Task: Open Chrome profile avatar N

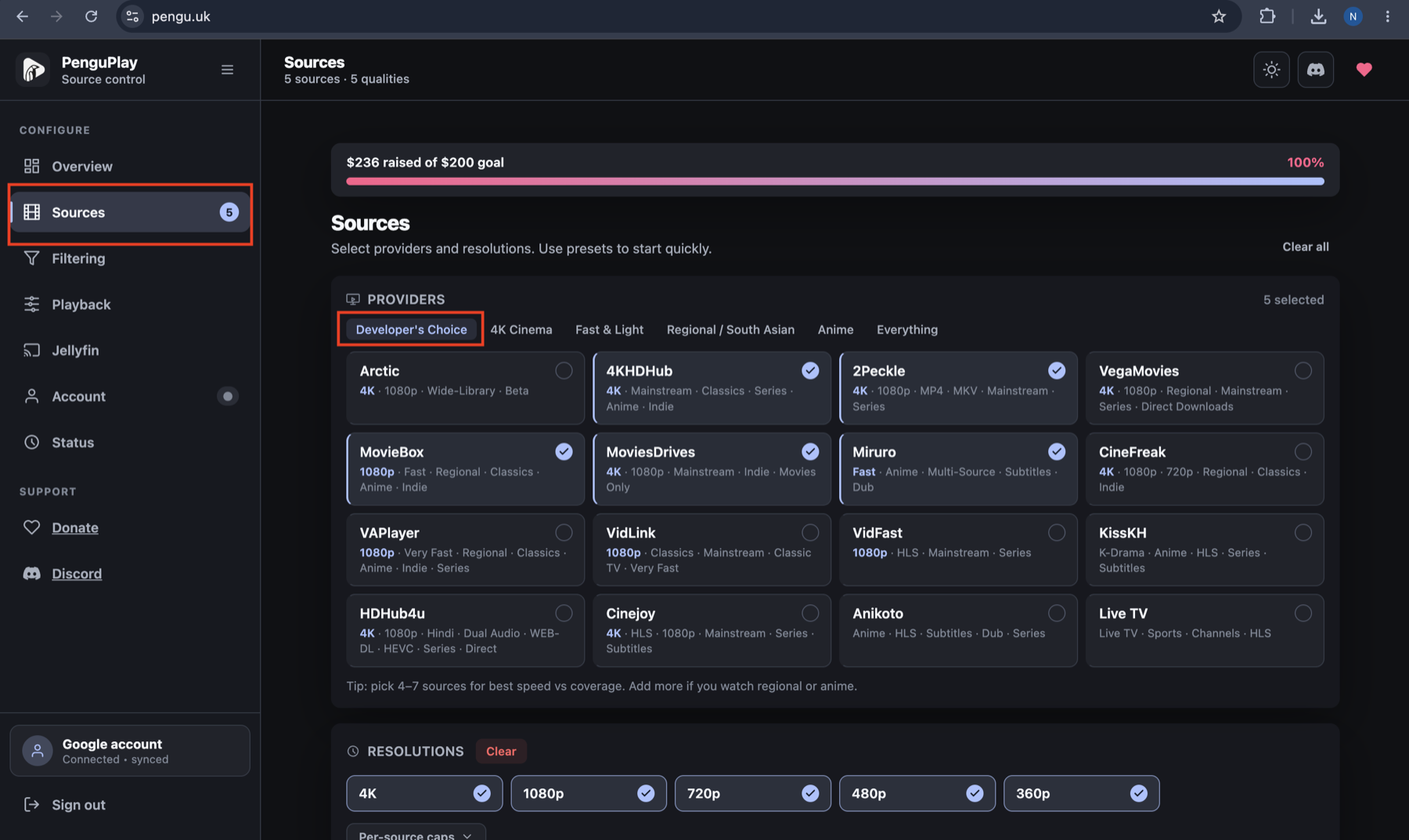Action: [1353, 16]
